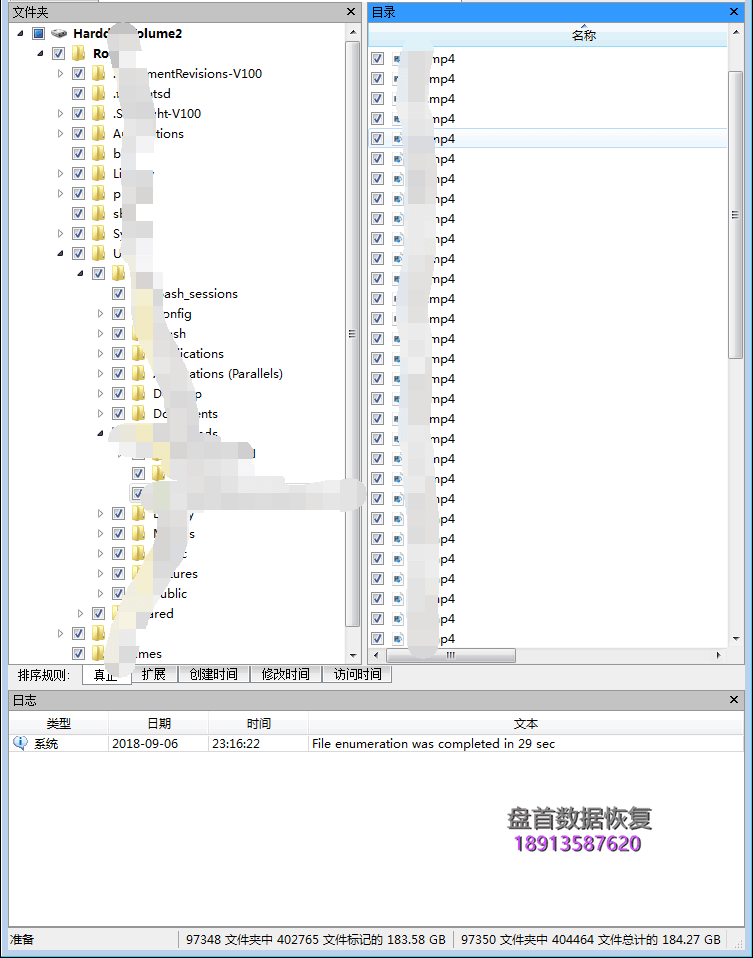
Task: Click the 类型 log column header
Action: 59,723
